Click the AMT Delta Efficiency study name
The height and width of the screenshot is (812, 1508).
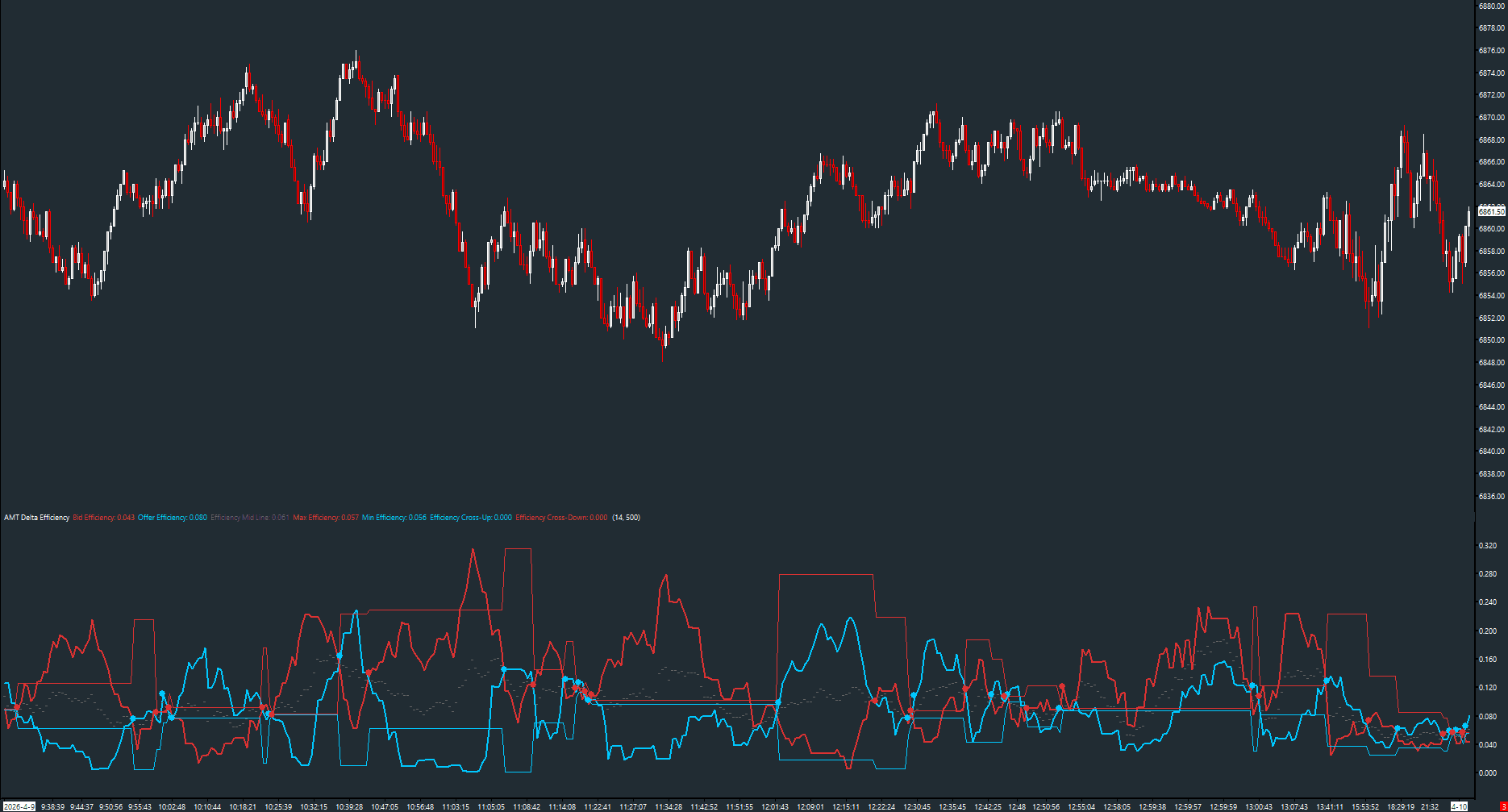37,518
